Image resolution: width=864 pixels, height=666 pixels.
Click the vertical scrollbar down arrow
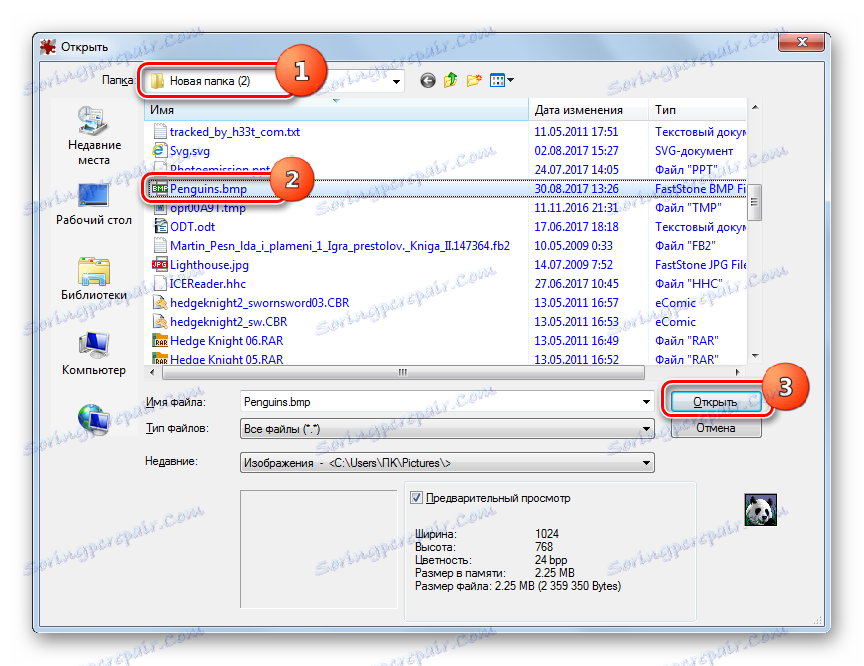tap(754, 356)
